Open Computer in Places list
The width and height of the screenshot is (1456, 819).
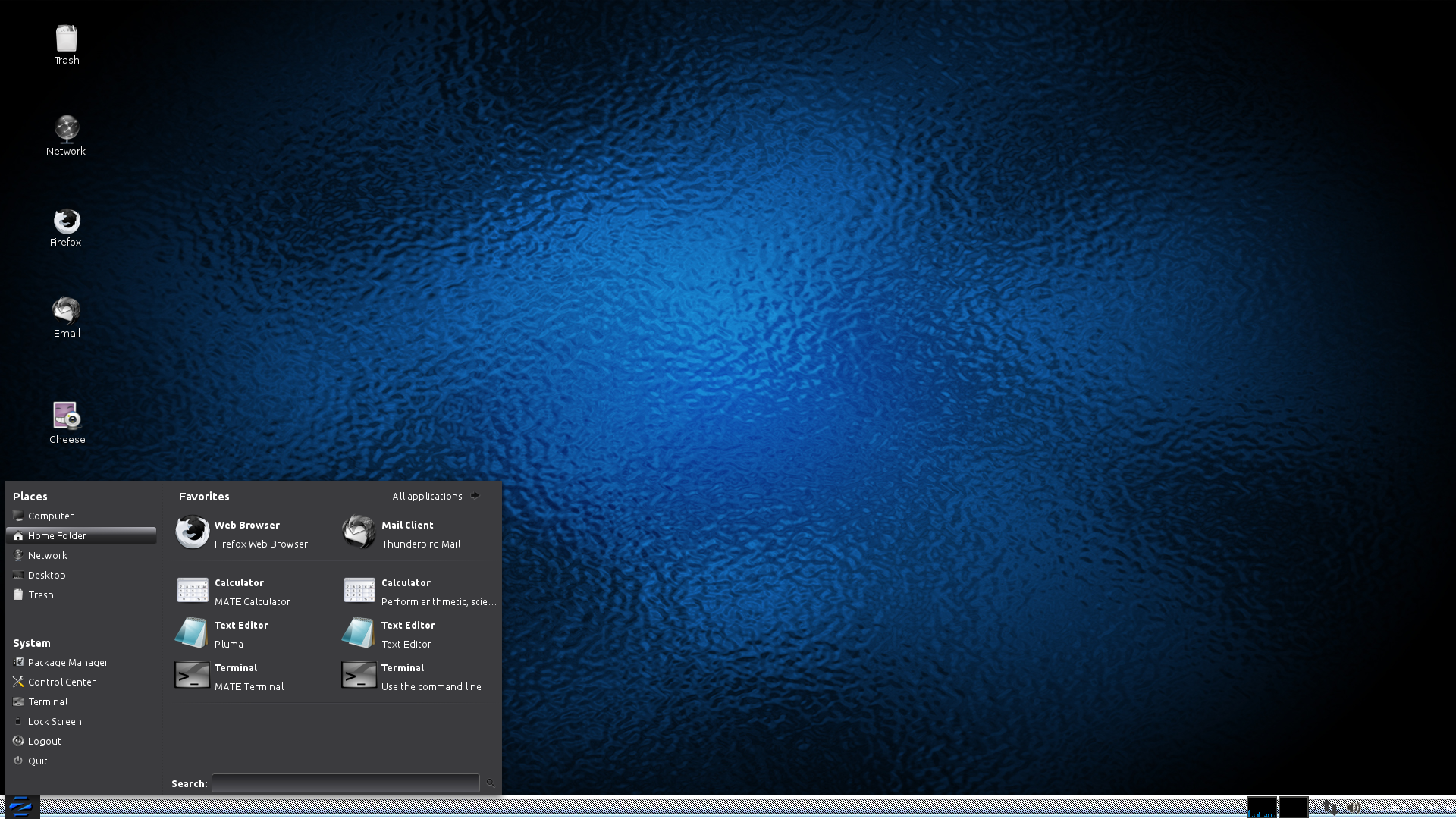pyautogui.click(x=50, y=516)
